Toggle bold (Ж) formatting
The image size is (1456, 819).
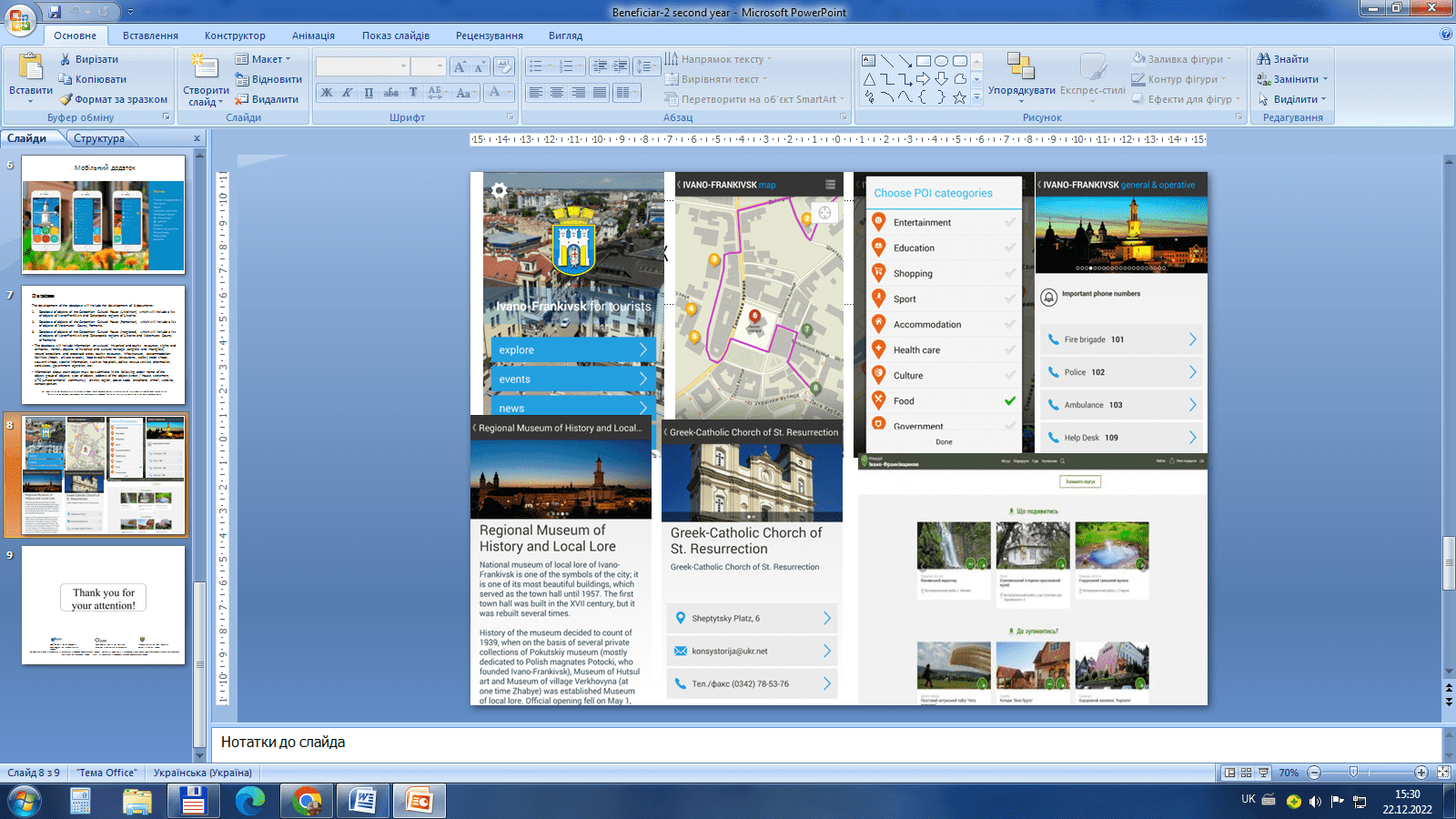point(327,93)
